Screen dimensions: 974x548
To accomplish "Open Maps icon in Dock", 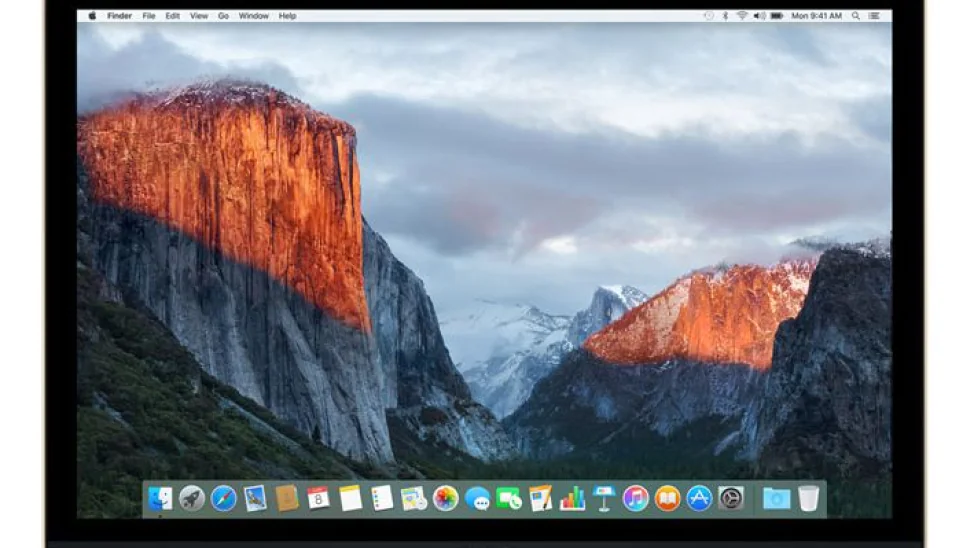I will [414, 498].
